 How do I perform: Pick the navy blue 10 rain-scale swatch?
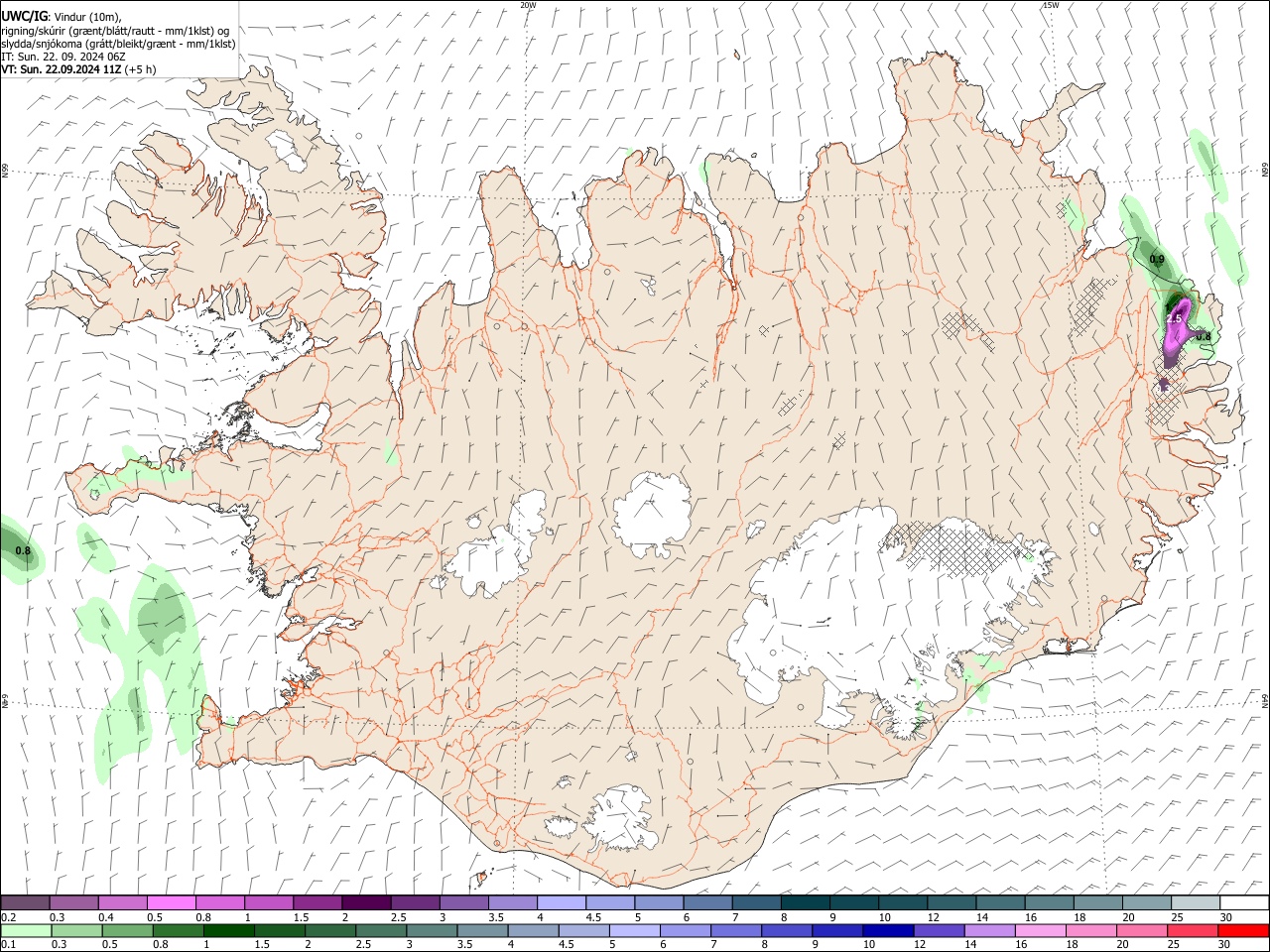[x=889, y=931]
